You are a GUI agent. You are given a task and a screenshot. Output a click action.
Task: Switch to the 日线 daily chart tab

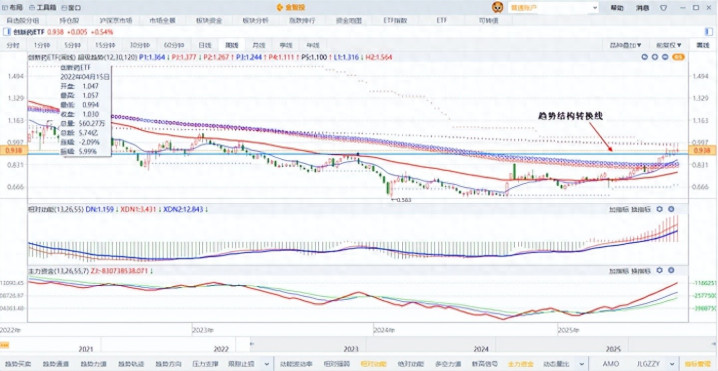[x=205, y=45]
